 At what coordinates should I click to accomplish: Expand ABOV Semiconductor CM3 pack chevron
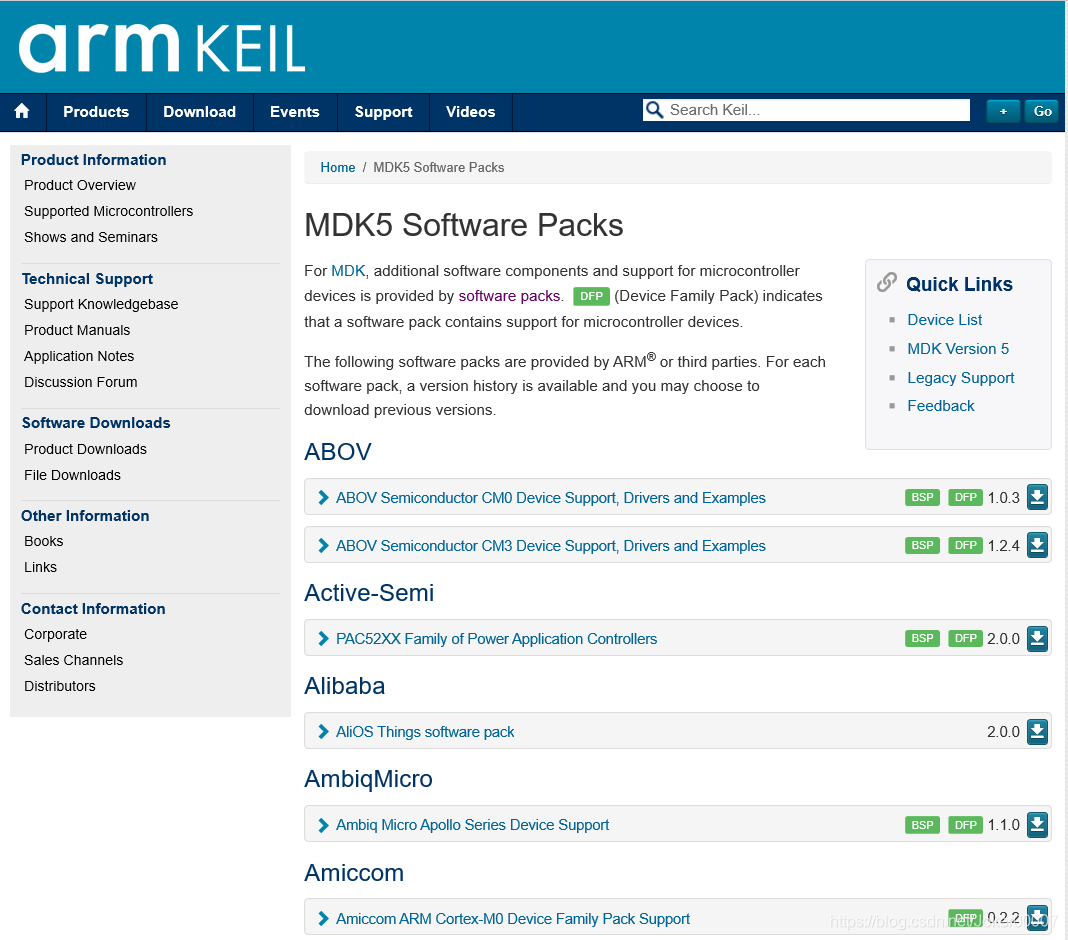[x=324, y=546]
